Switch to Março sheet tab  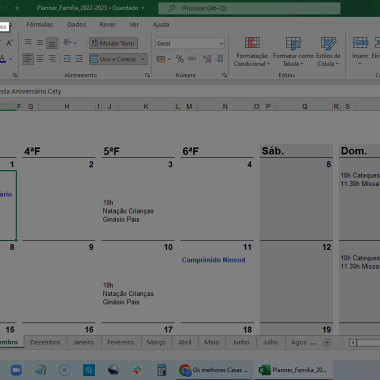tap(156, 342)
